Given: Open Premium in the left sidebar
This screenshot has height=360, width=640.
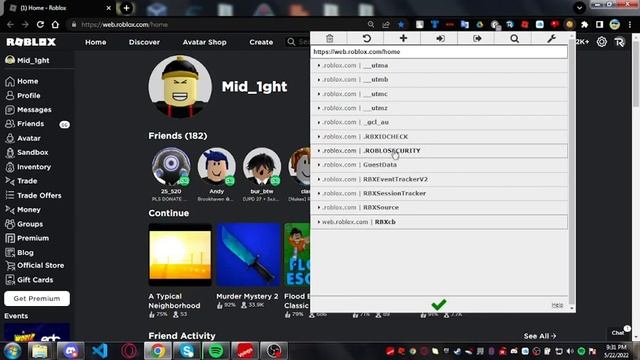Looking at the screenshot, I should coord(27,238).
